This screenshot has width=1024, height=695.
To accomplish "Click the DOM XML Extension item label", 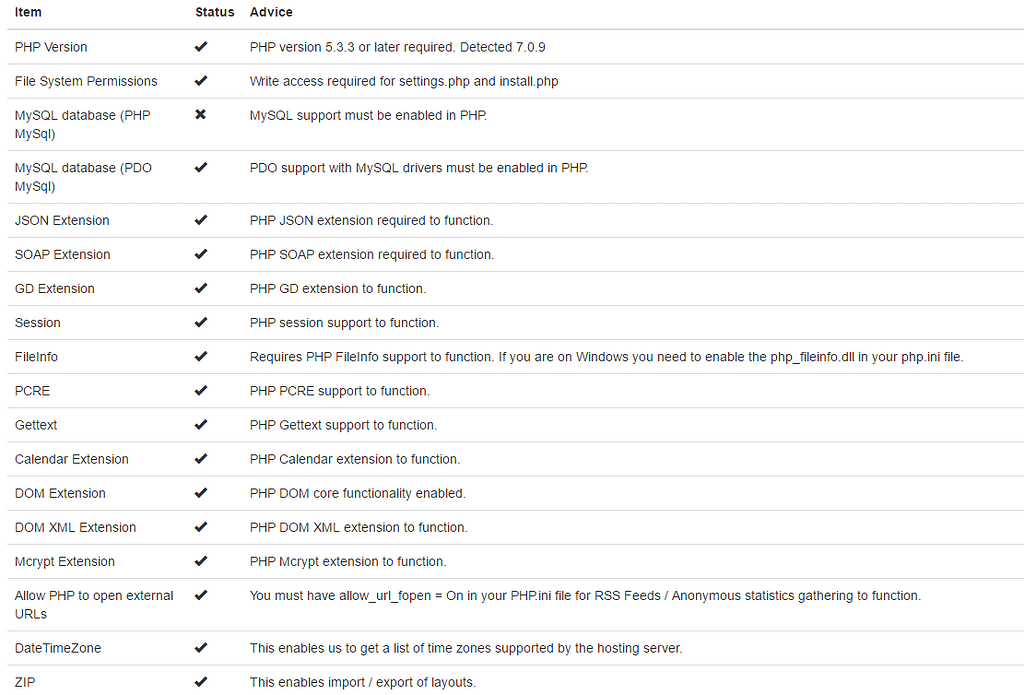I will [76, 527].
